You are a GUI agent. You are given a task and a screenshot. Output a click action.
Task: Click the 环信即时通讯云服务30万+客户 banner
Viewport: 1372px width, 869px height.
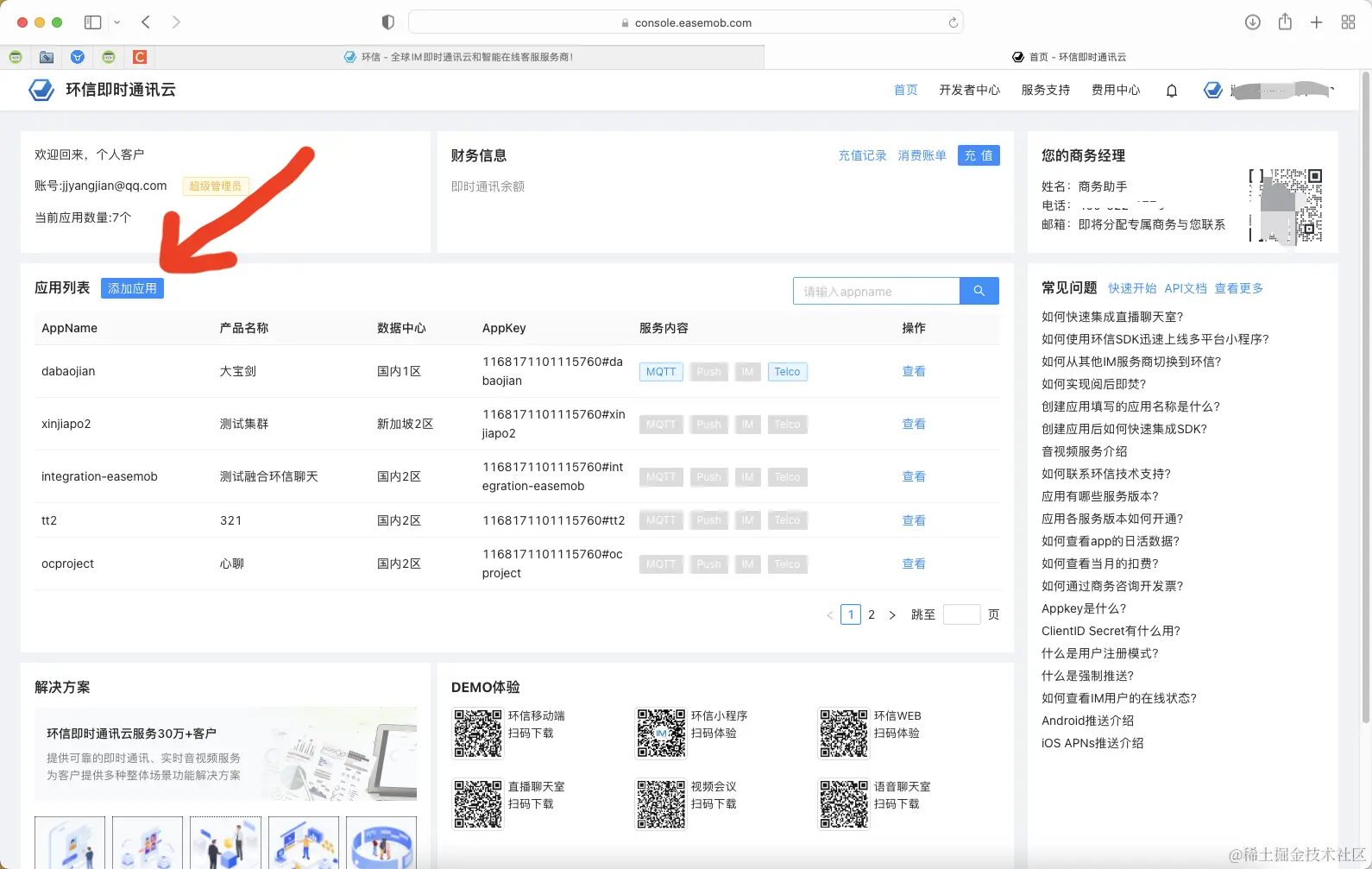click(x=225, y=753)
